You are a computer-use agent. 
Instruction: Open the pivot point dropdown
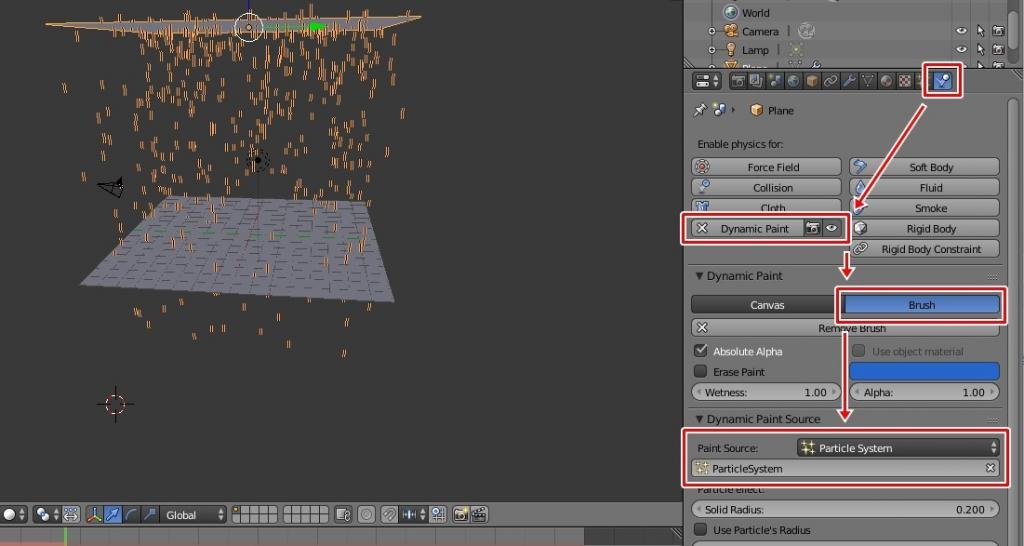[47, 515]
